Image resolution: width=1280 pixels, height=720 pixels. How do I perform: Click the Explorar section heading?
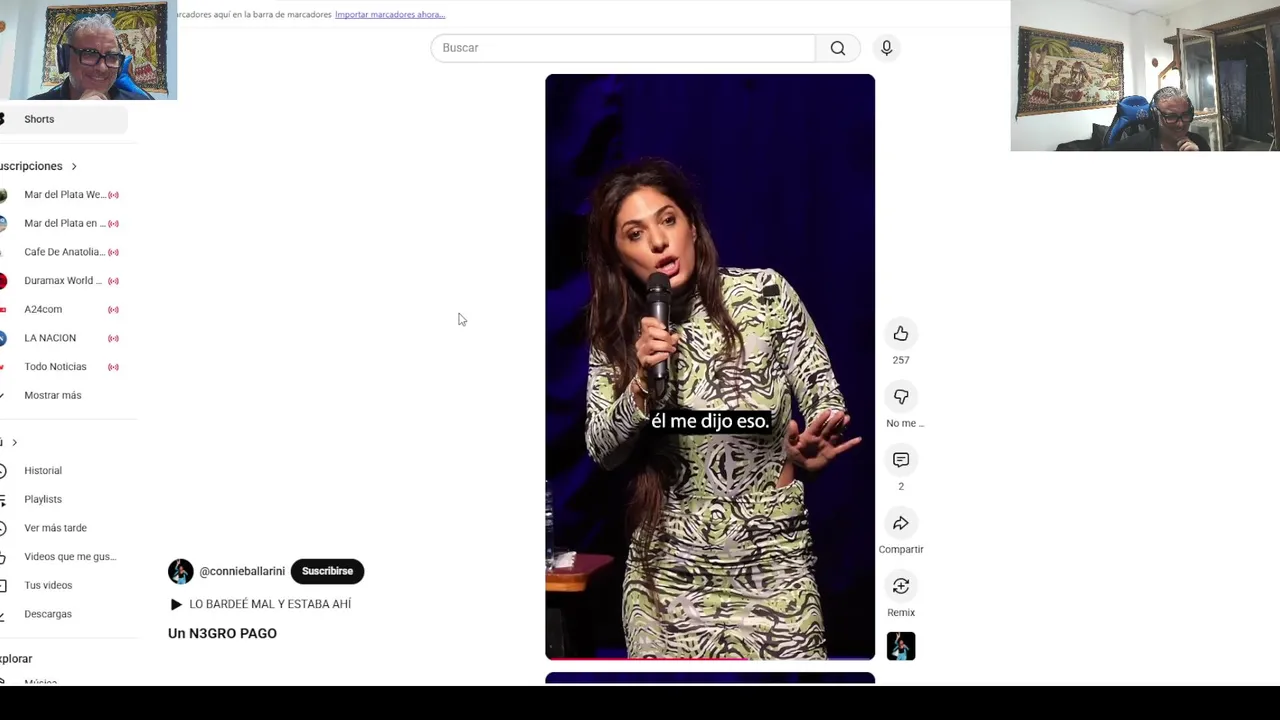coord(16,659)
